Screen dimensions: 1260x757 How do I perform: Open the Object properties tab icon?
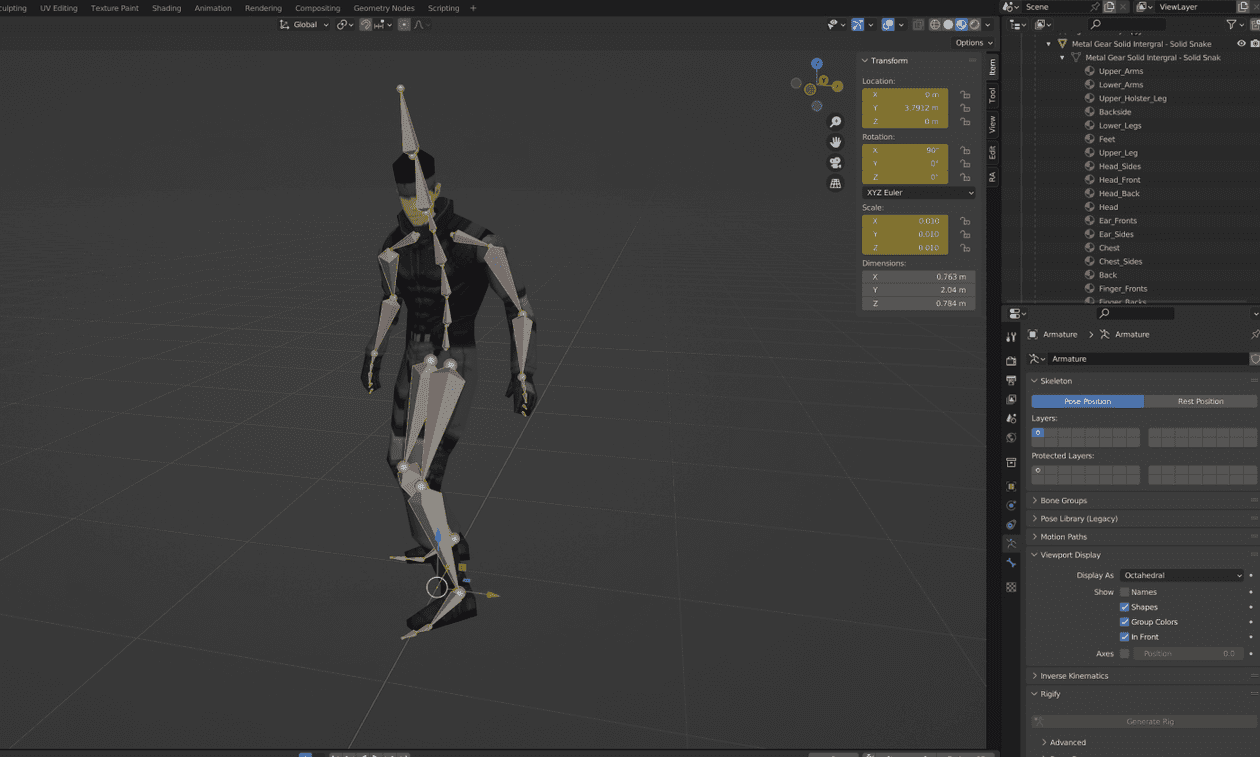pyautogui.click(x=1011, y=487)
